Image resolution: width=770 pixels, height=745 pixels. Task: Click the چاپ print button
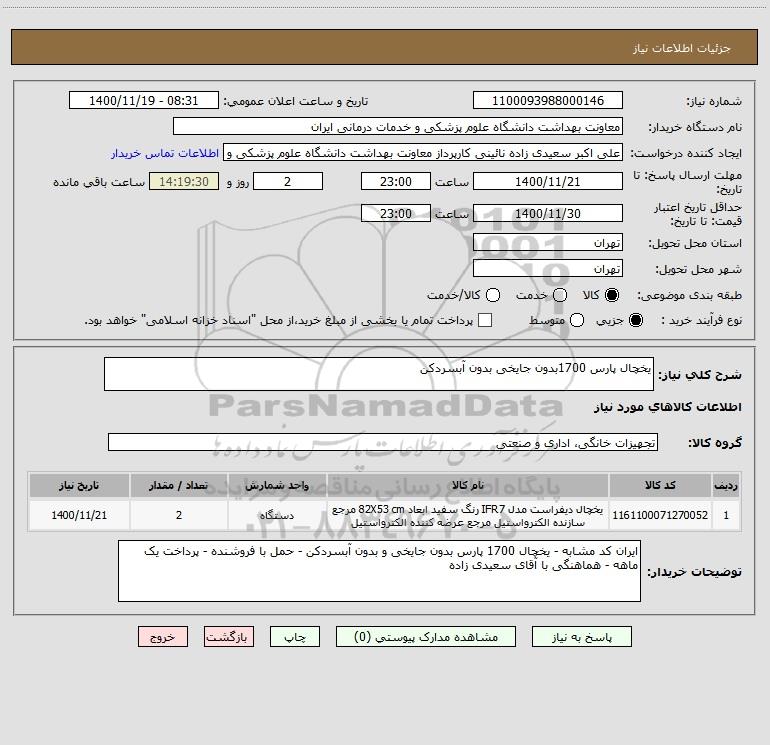coord(295,637)
